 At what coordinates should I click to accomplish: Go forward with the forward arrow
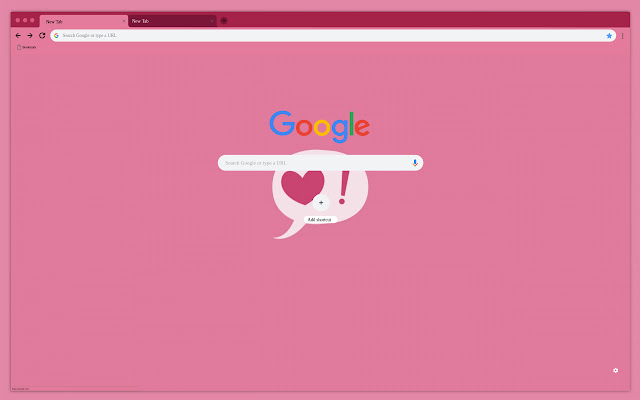30,36
